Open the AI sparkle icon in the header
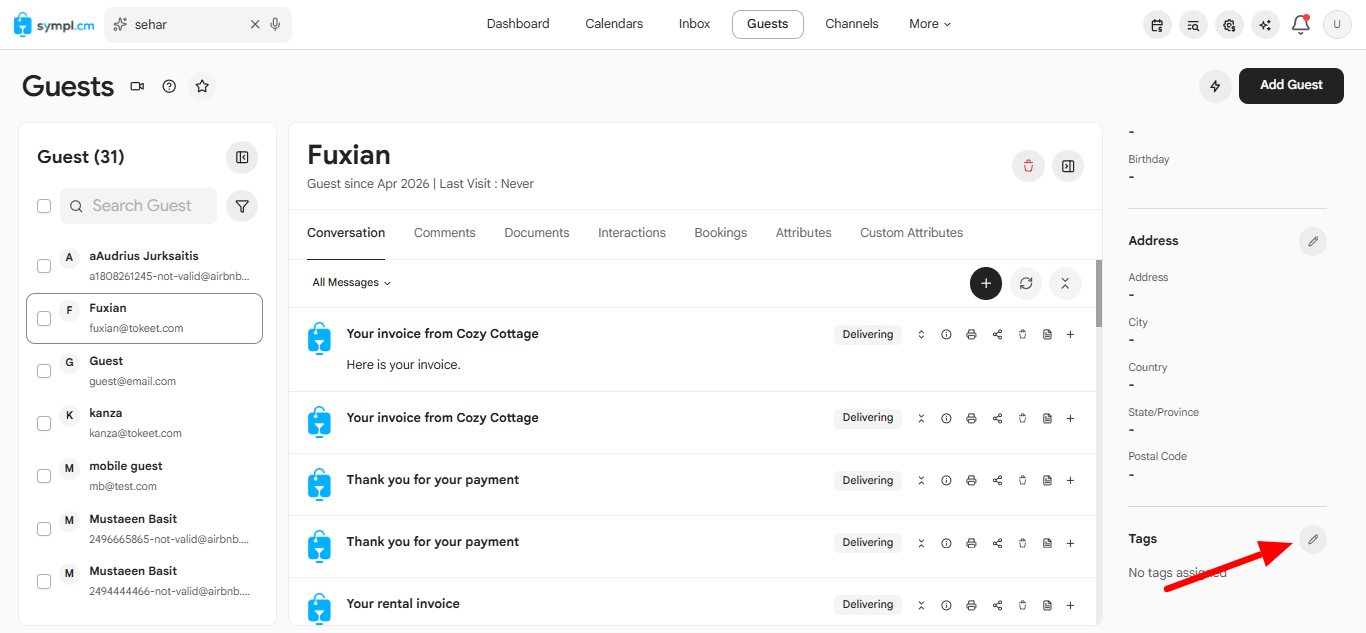Screen dimensions: 1366x633 point(1265,25)
